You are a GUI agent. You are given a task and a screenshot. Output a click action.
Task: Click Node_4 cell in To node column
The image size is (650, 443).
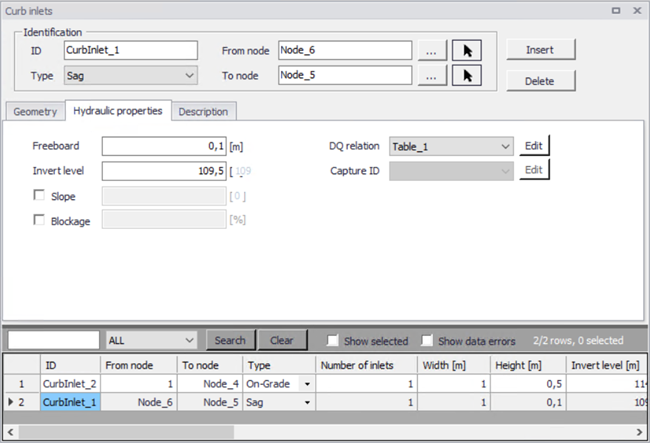coord(210,384)
